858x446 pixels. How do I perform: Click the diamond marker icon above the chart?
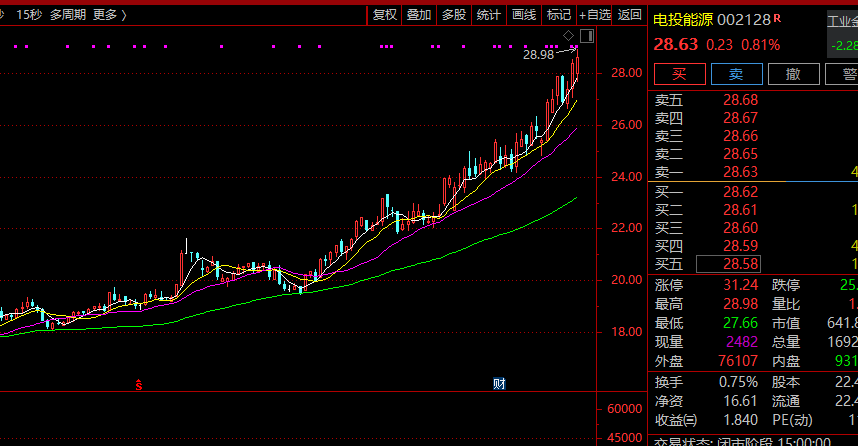tap(569, 36)
